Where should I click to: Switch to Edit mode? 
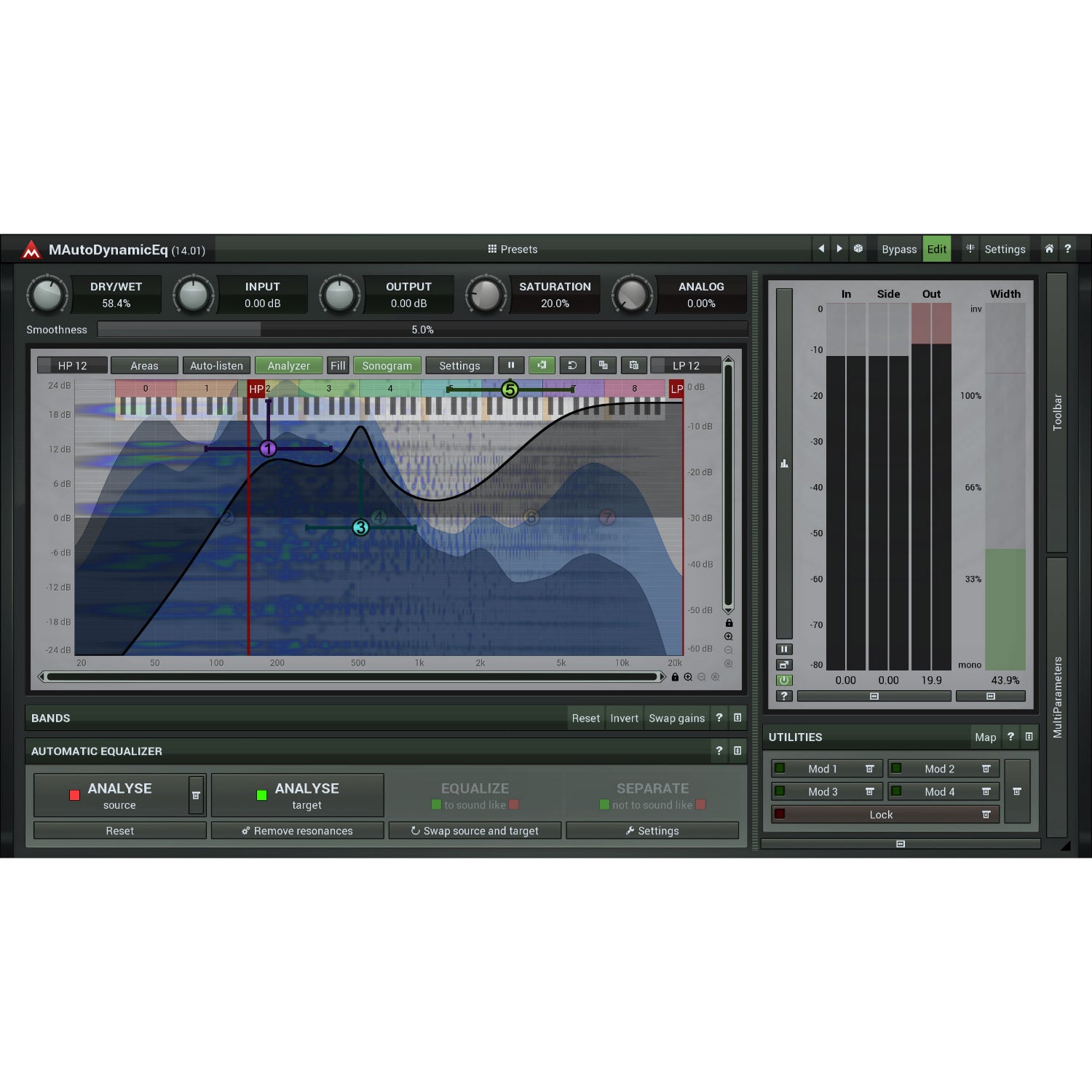937,249
